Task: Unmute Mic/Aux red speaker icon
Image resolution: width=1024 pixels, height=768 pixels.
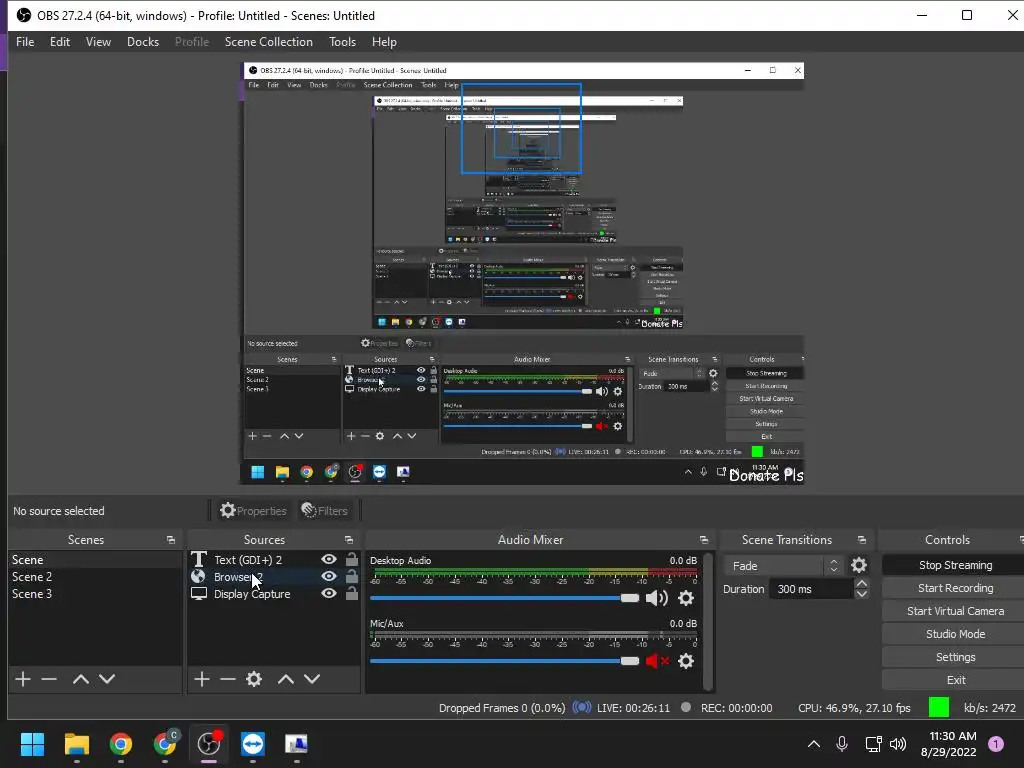Action: point(656,661)
